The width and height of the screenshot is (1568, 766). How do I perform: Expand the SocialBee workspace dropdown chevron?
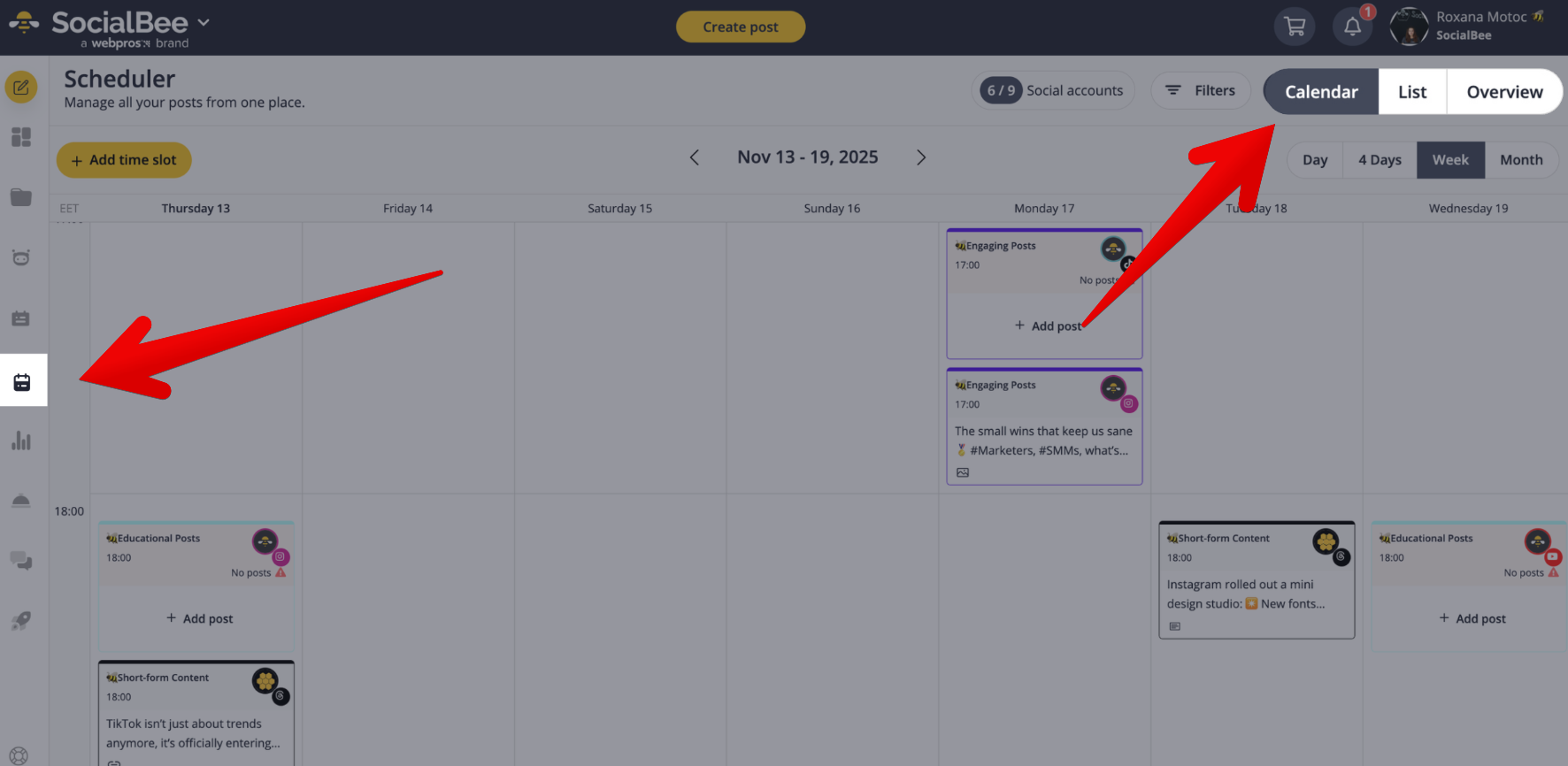(204, 22)
